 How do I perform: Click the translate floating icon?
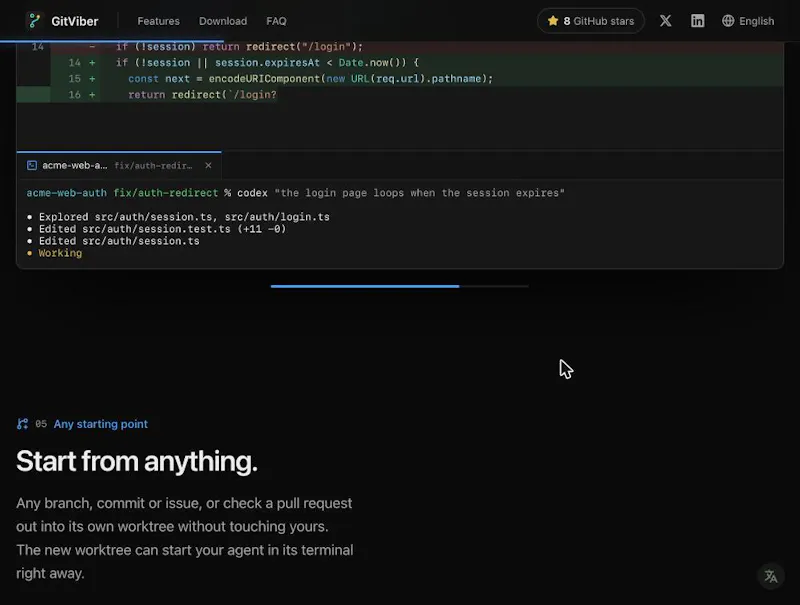point(771,576)
